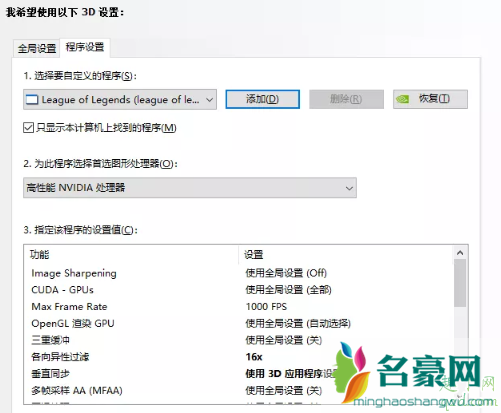This screenshot has height=413, width=501.
Task: Select the 三重缓冲 row
Action: (239, 340)
